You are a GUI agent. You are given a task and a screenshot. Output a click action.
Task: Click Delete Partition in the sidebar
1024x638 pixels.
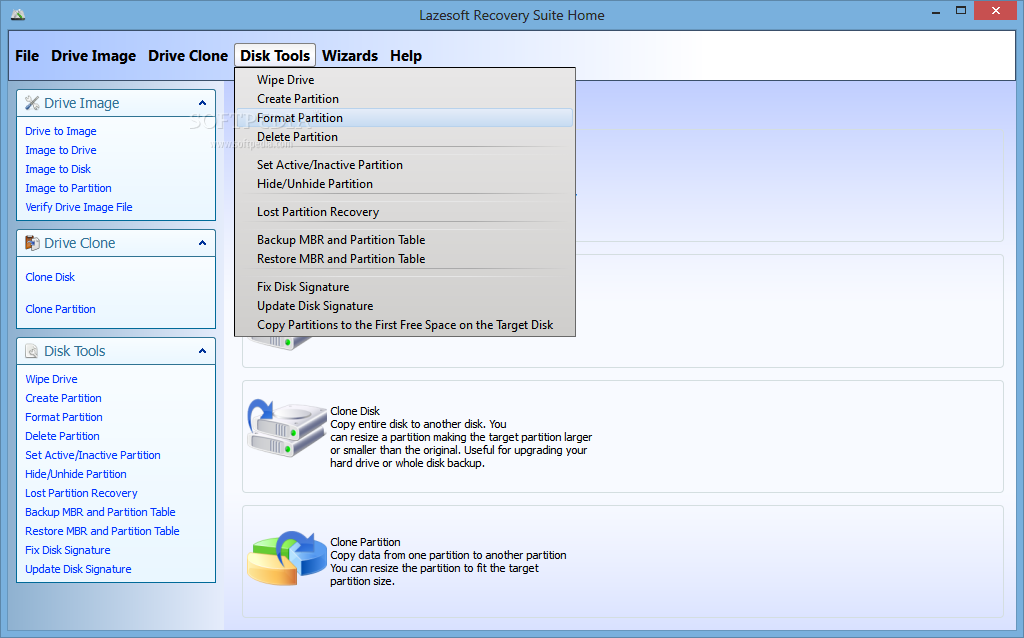63,436
